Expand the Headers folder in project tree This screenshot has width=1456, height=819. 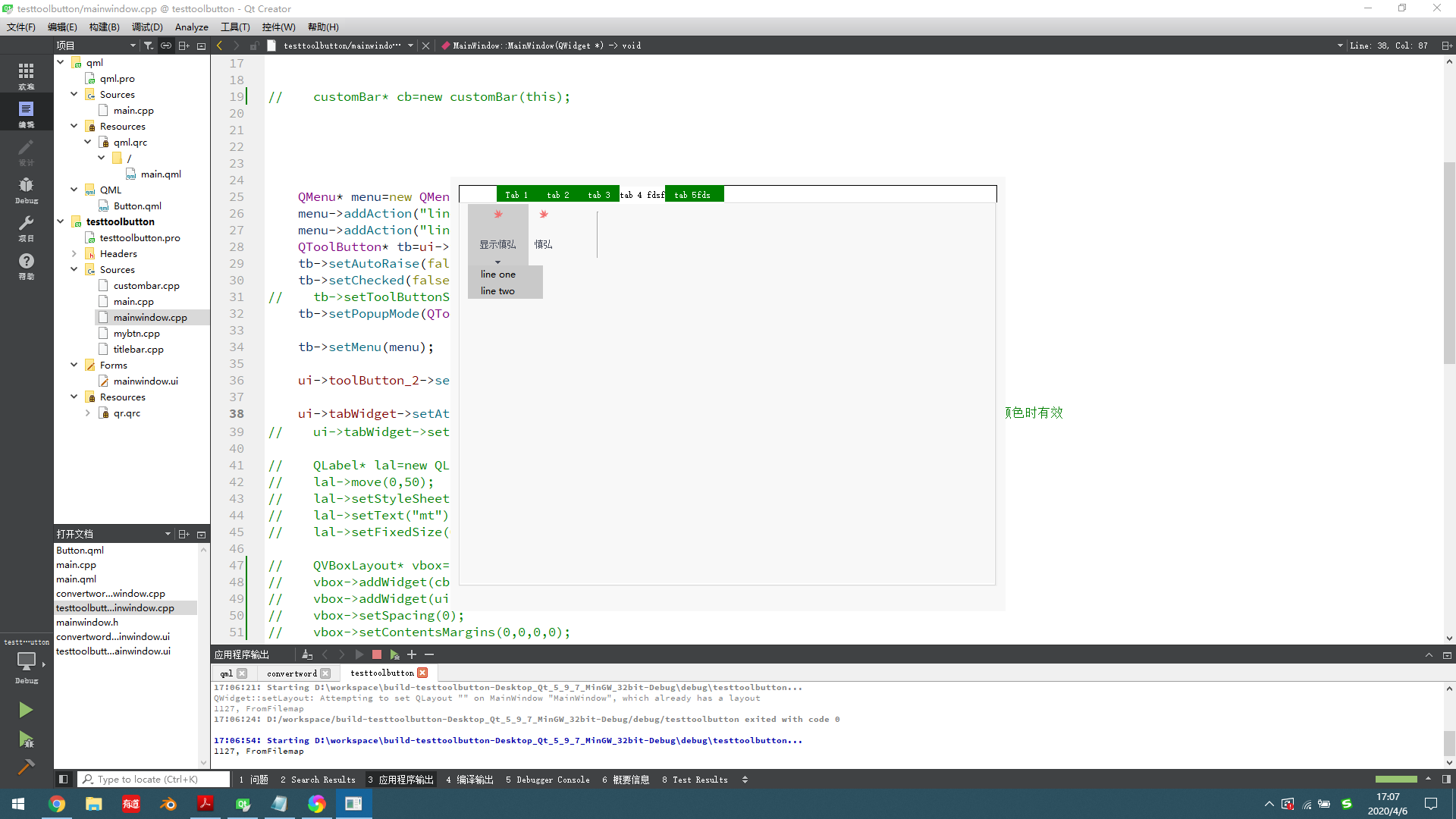point(74,254)
